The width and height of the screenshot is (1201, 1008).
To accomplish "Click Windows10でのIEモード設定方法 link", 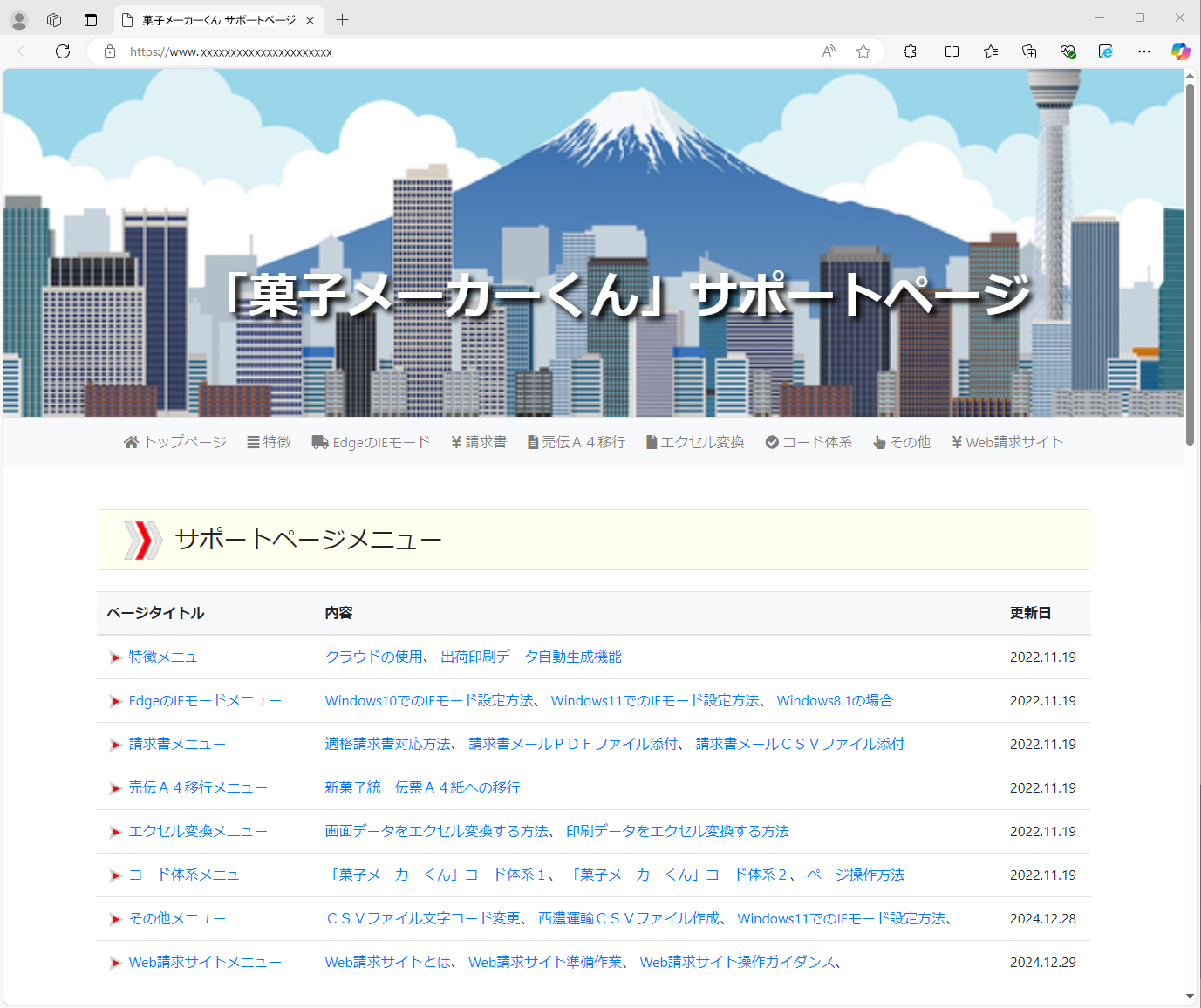I will point(429,700).
